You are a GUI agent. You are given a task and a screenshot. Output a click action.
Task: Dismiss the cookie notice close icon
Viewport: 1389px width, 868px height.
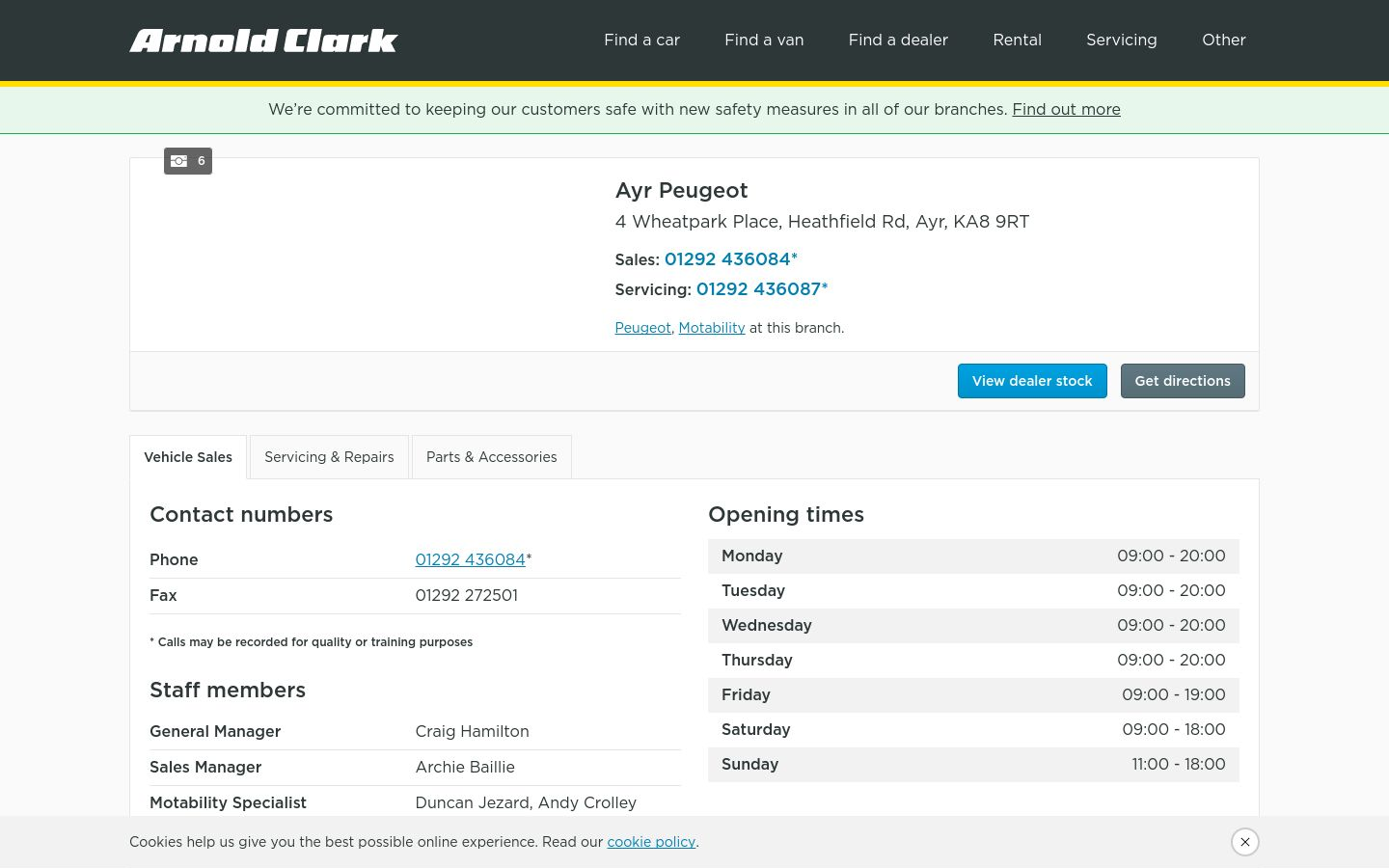click(1245, 842)
